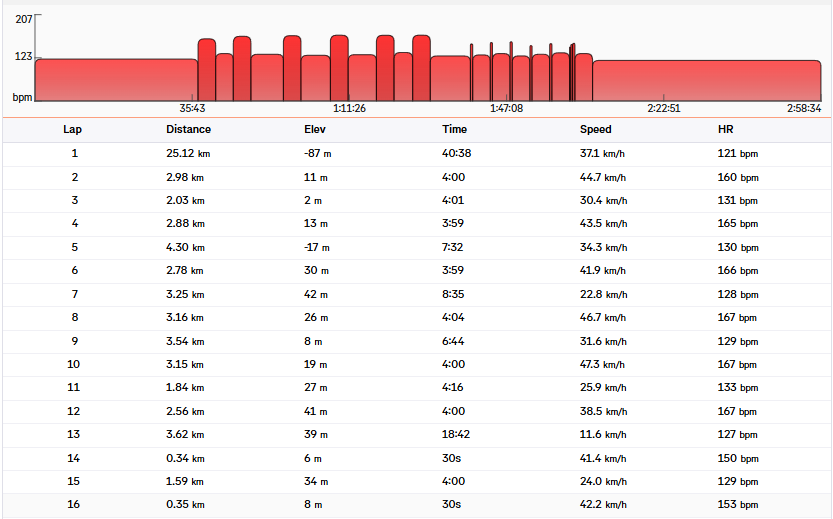Click the 43.5 km/h speed cell
Image resolution: width=833 pixels, height=519 pixels.
click(x=603, y=224)
